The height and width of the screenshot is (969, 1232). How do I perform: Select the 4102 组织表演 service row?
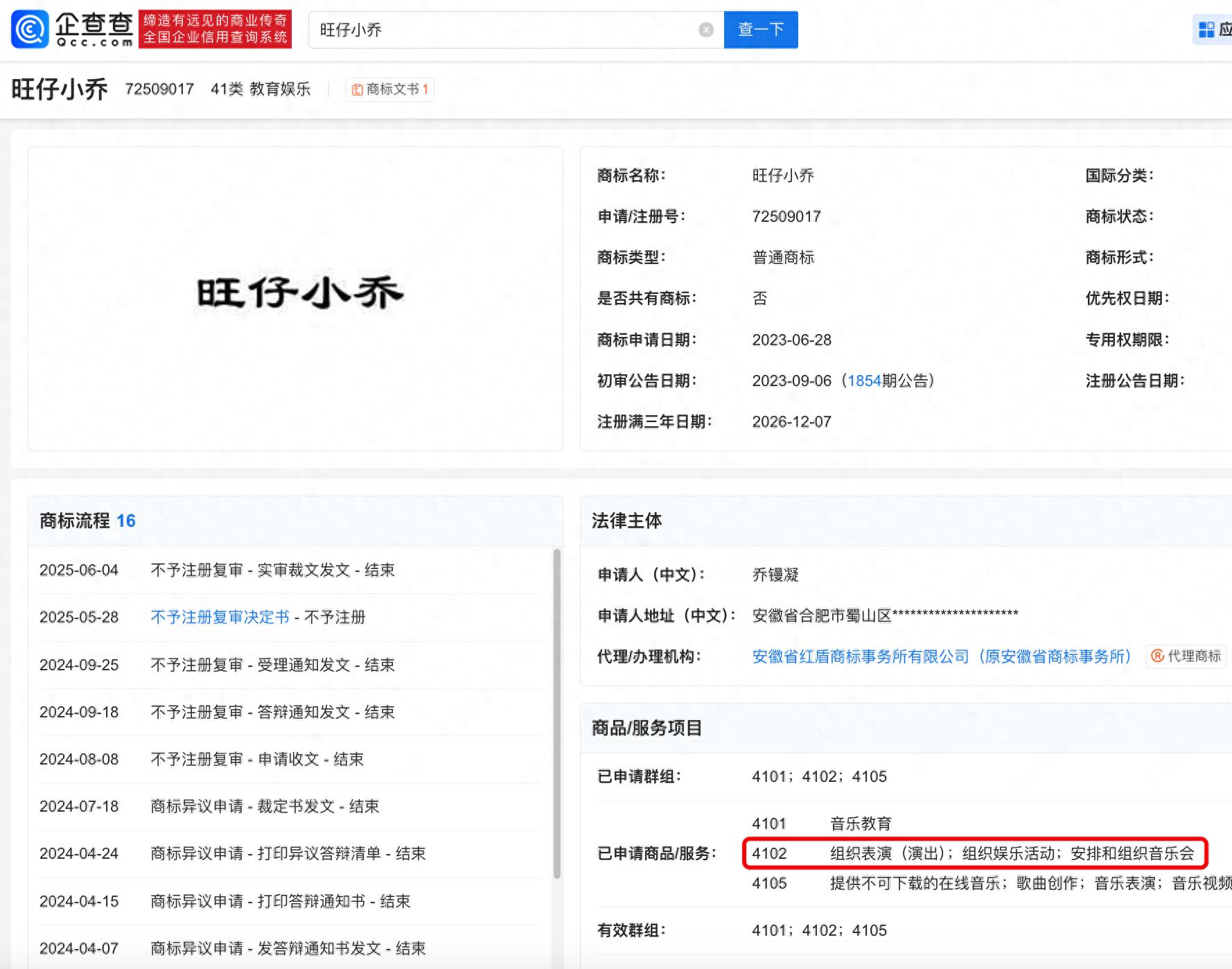point(974,853)
